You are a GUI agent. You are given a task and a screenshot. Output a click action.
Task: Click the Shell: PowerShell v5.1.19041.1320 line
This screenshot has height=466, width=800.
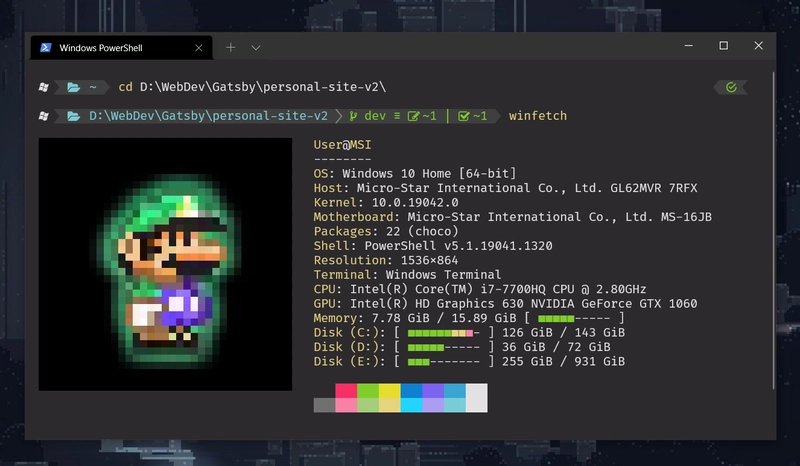pos(433,246)
